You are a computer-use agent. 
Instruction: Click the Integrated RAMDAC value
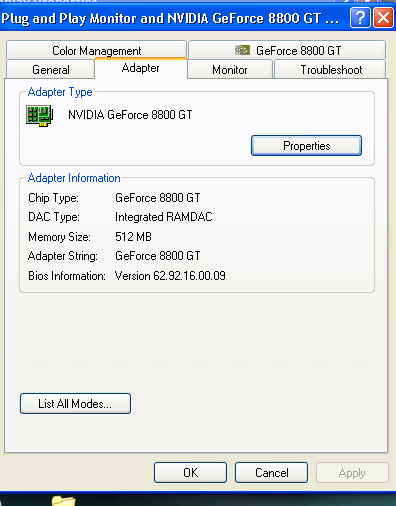(x=164, y=217)
